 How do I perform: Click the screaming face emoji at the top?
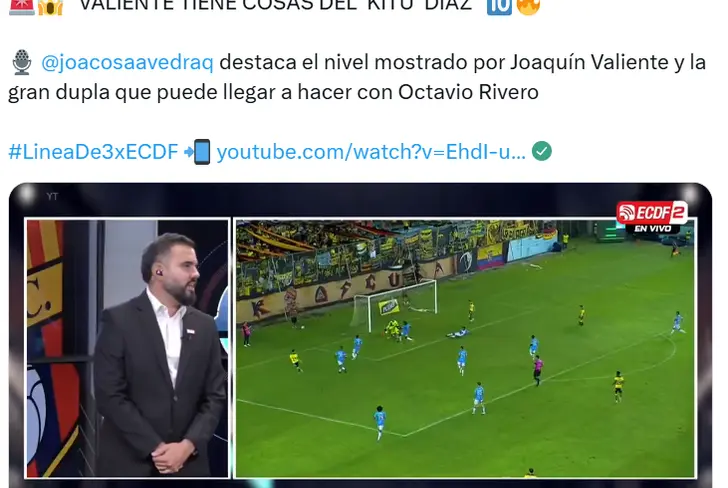50,7
